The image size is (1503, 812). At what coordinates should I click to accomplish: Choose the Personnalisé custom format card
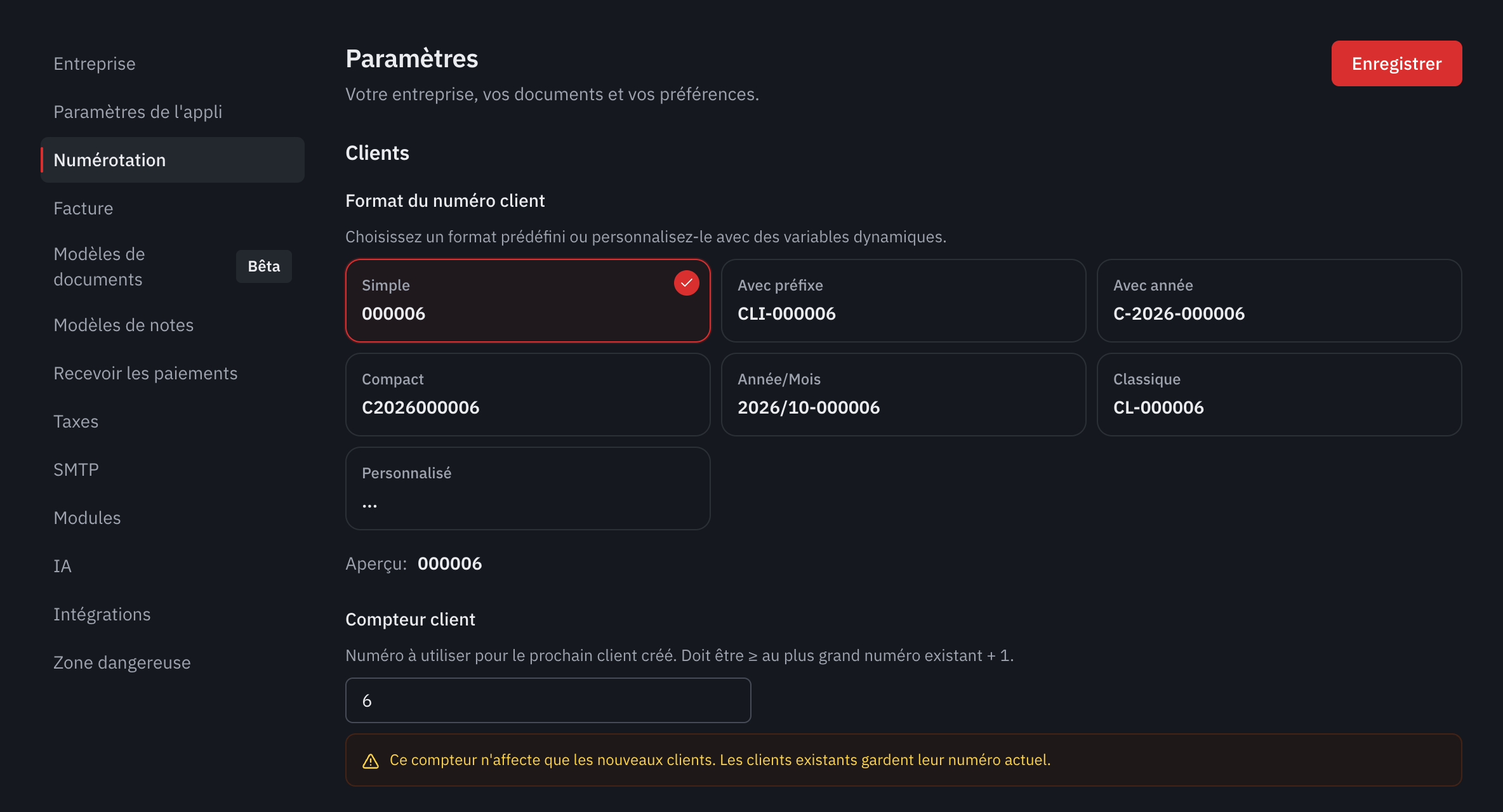[x=527, y=488]
